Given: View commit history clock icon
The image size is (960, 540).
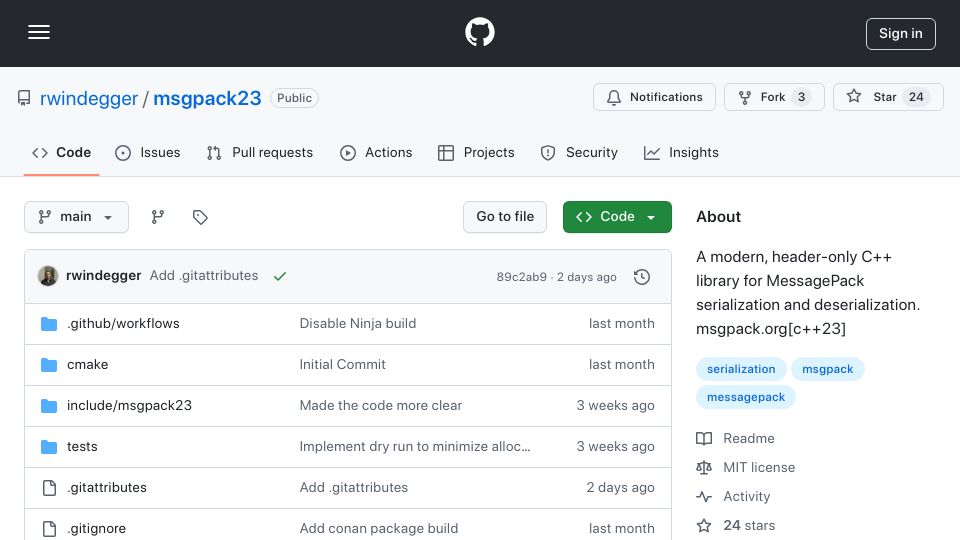Looking at the screenshot, I should 642,277.
